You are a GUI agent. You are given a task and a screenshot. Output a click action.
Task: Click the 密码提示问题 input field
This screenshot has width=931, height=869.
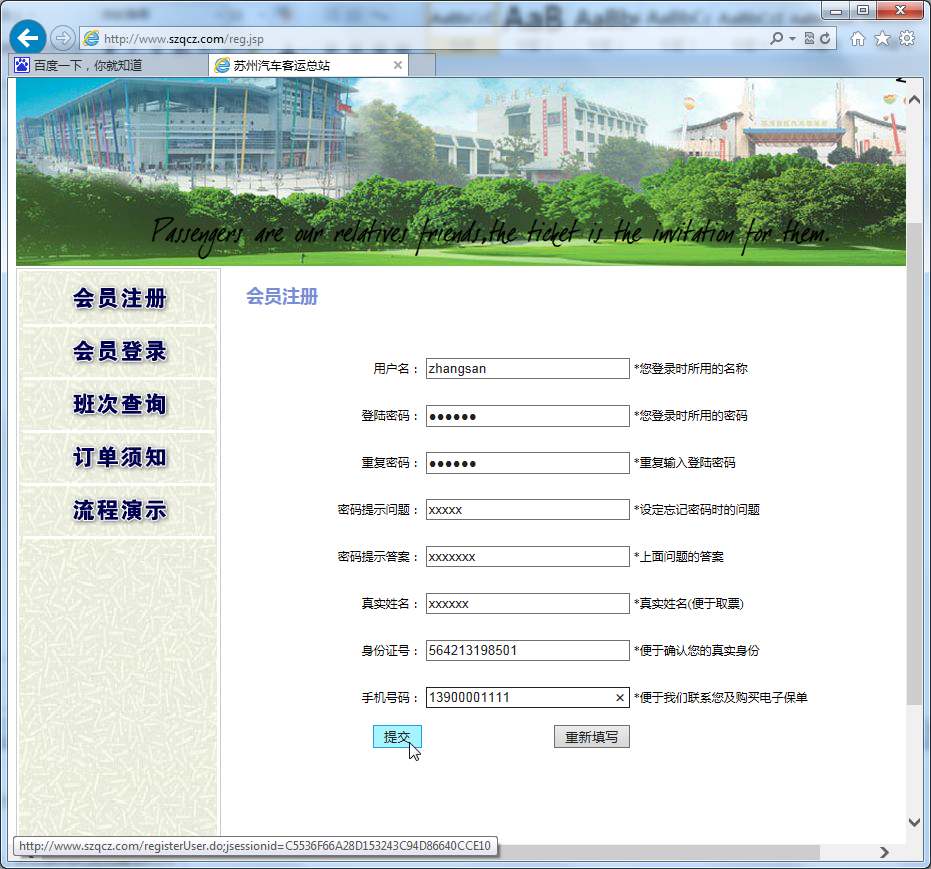527,510
